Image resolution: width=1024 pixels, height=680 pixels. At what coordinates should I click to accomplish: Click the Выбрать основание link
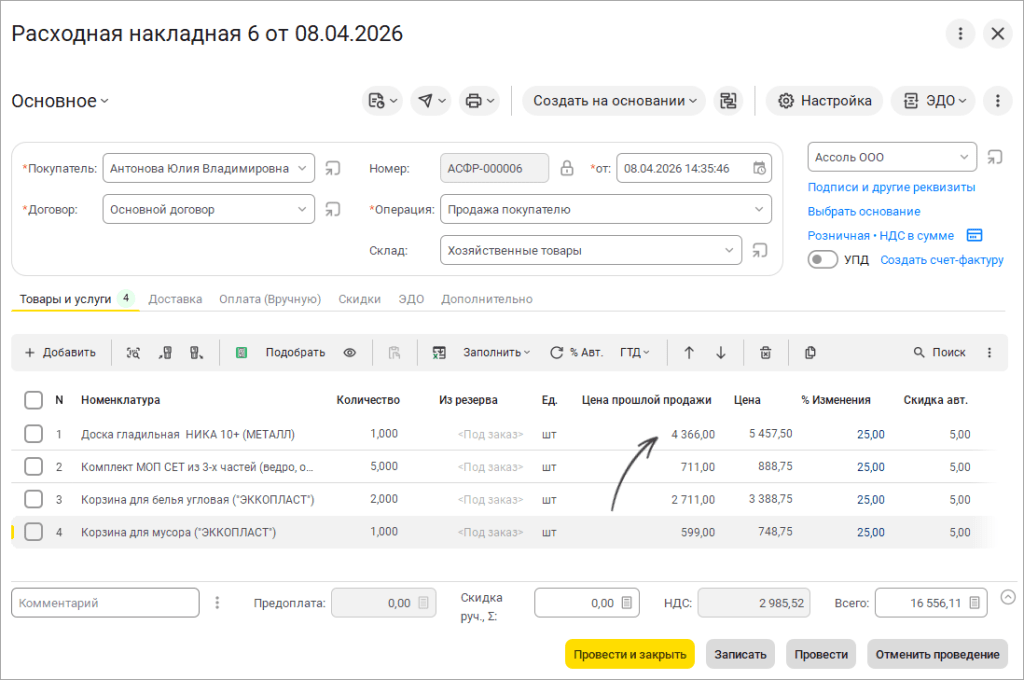click(863, 212)
